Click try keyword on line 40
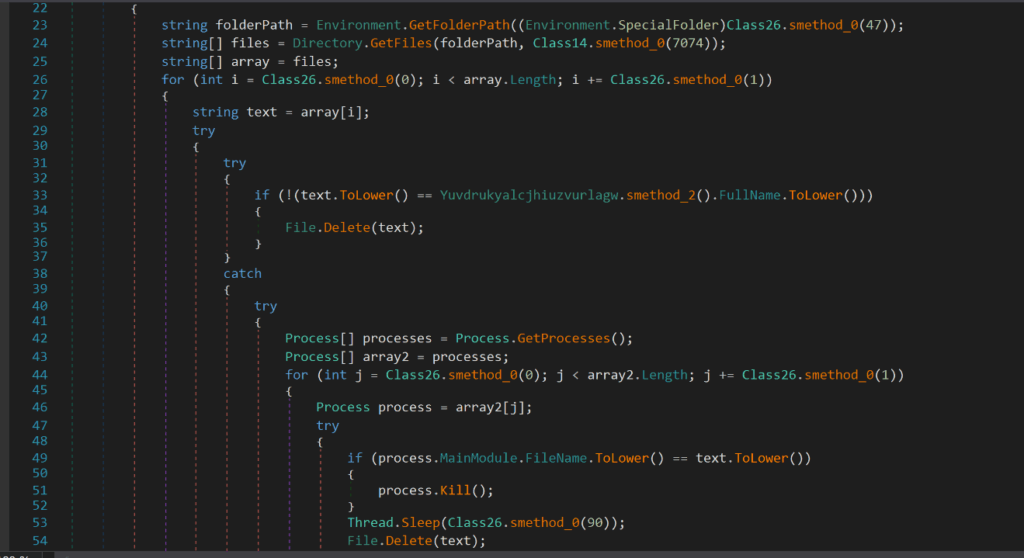The image size is (1024, 558). click(266, 306)
